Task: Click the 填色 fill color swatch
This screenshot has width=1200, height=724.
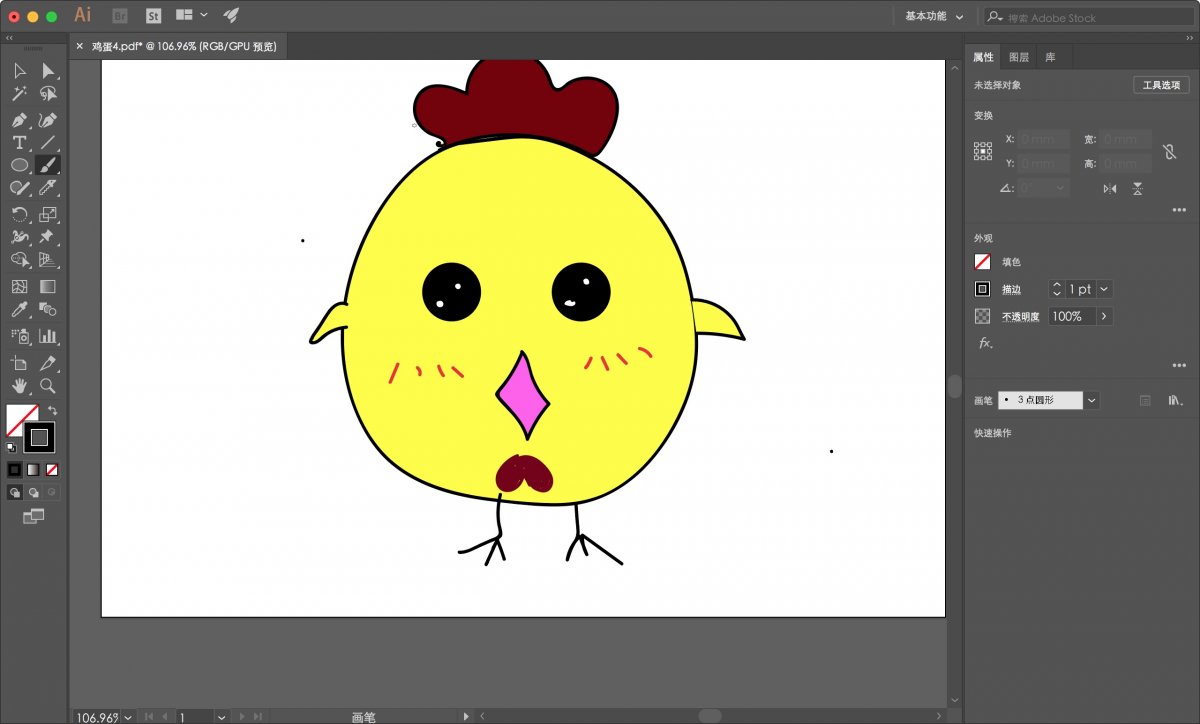Action: pos(983,262)
